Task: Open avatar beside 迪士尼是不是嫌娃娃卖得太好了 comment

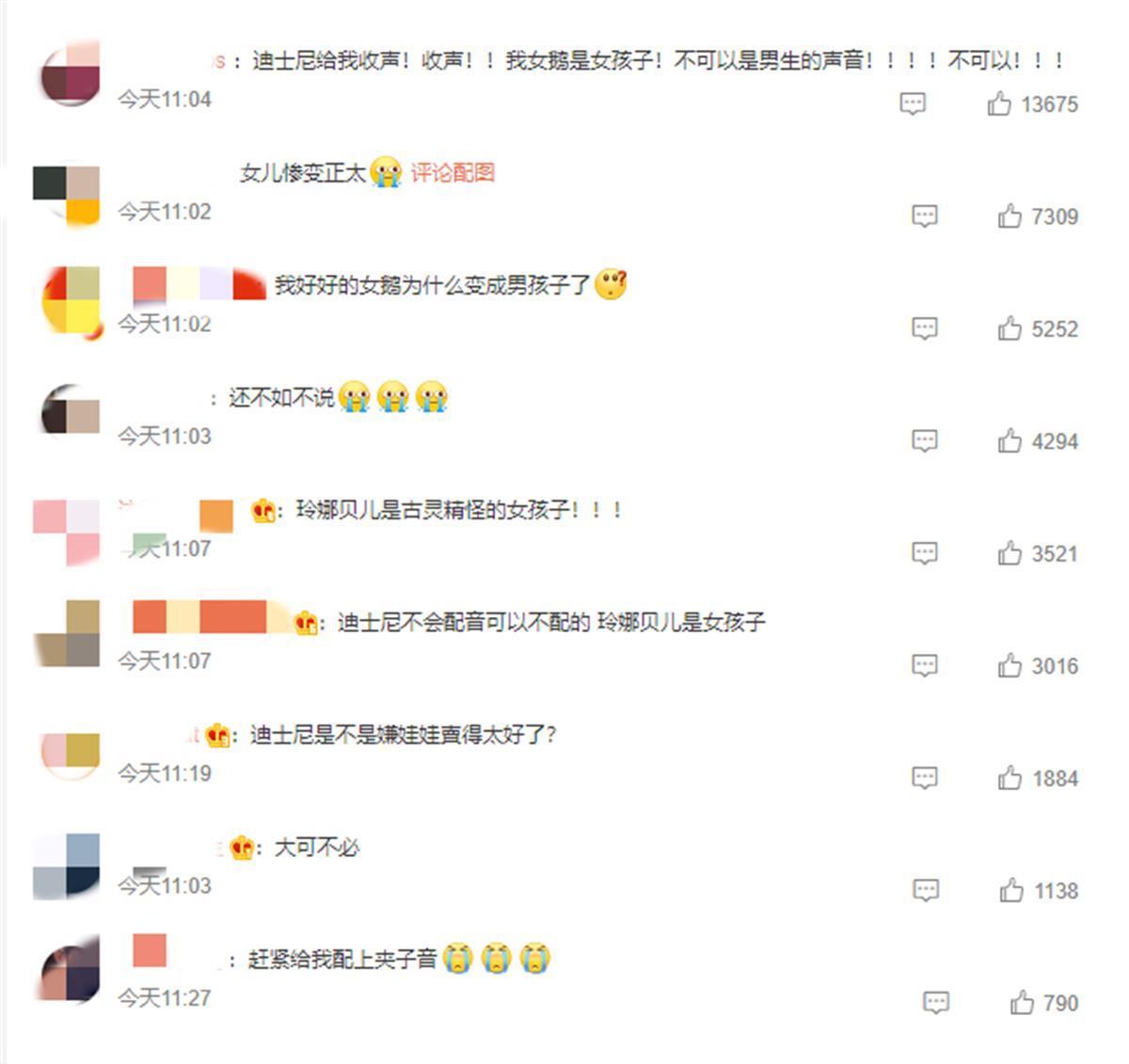Action: coord(69,748)
